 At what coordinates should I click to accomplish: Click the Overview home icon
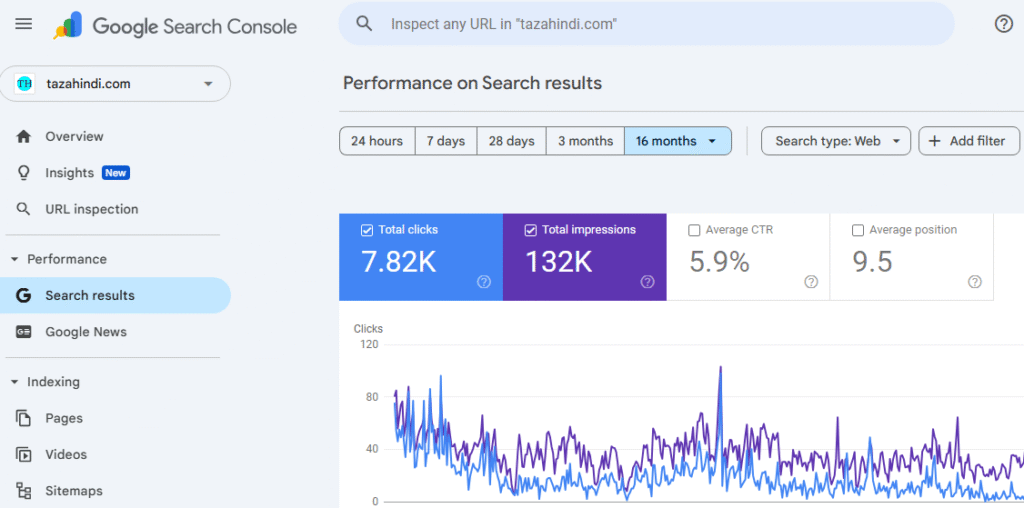24,136
